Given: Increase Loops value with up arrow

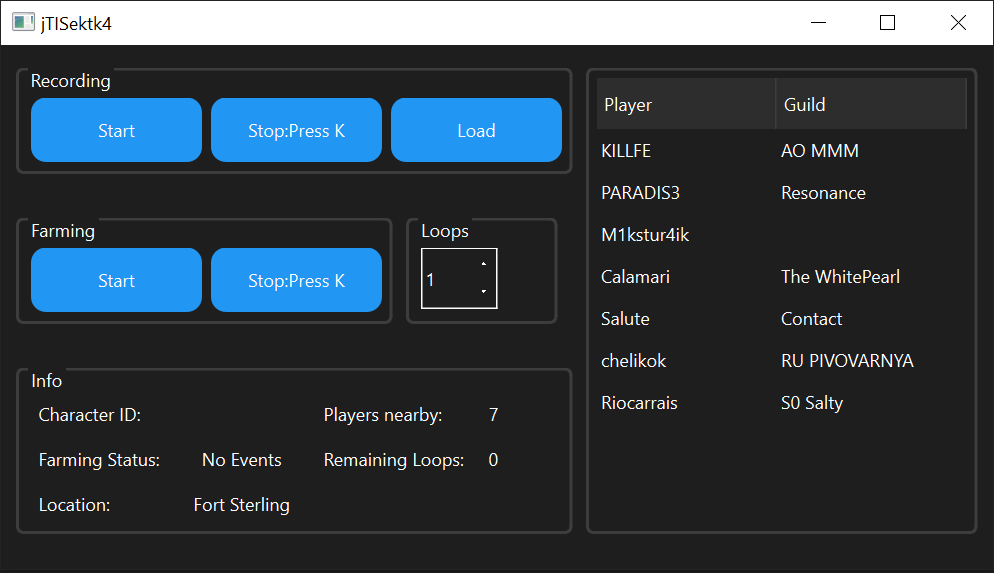Looking at the screenshot, I should pyautogui.click(x=484, y=265).
